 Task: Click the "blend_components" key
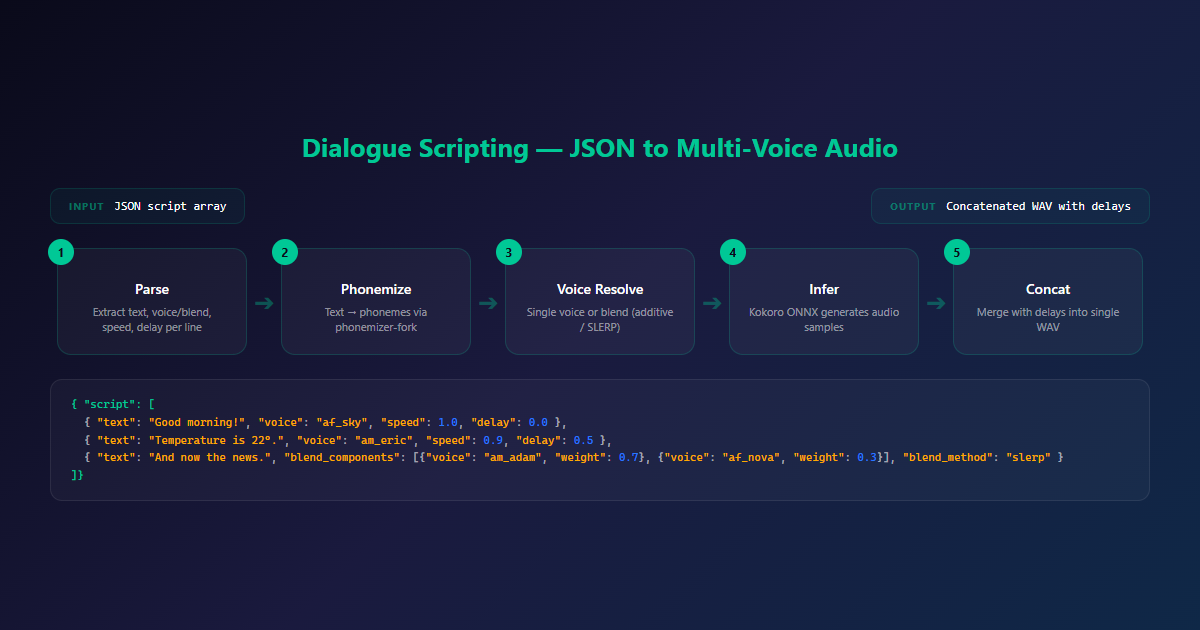click(343, 457)
